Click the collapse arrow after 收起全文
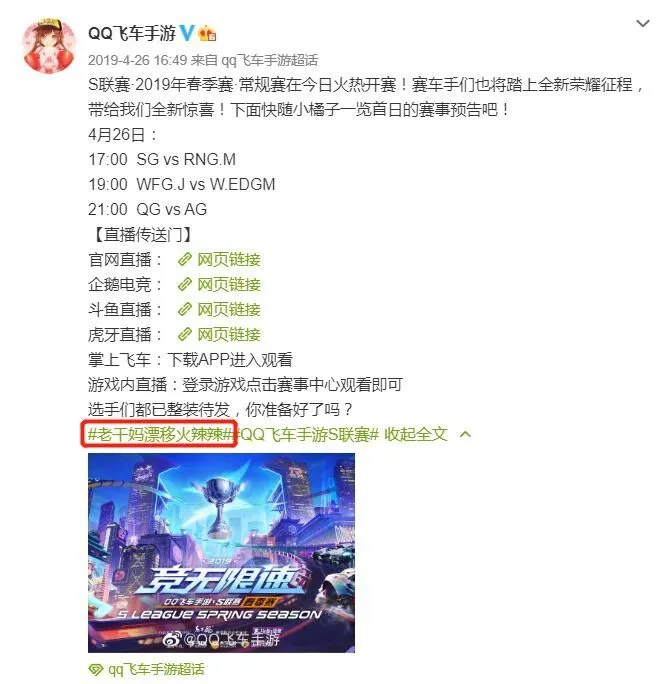This screenshot has width=670, height=684. (465, 434)
